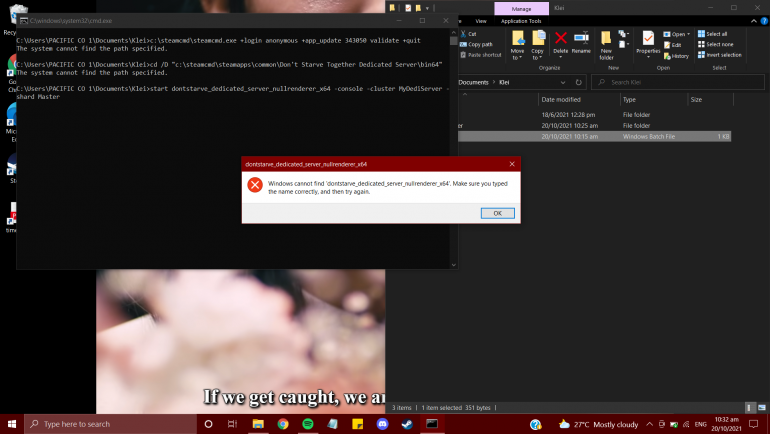Select the Windows Batch File row
The width and height of the screenshot is (770, 434).
point(594,136)
